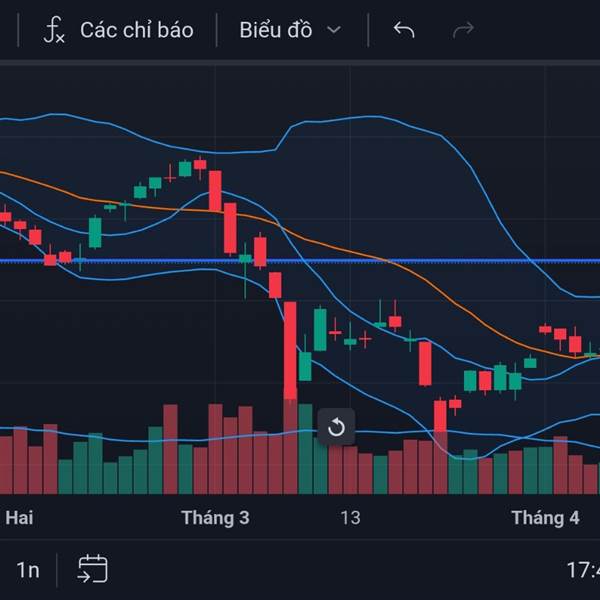Click the "Tháng 3" label on the time axis

(x=215, y=518)
